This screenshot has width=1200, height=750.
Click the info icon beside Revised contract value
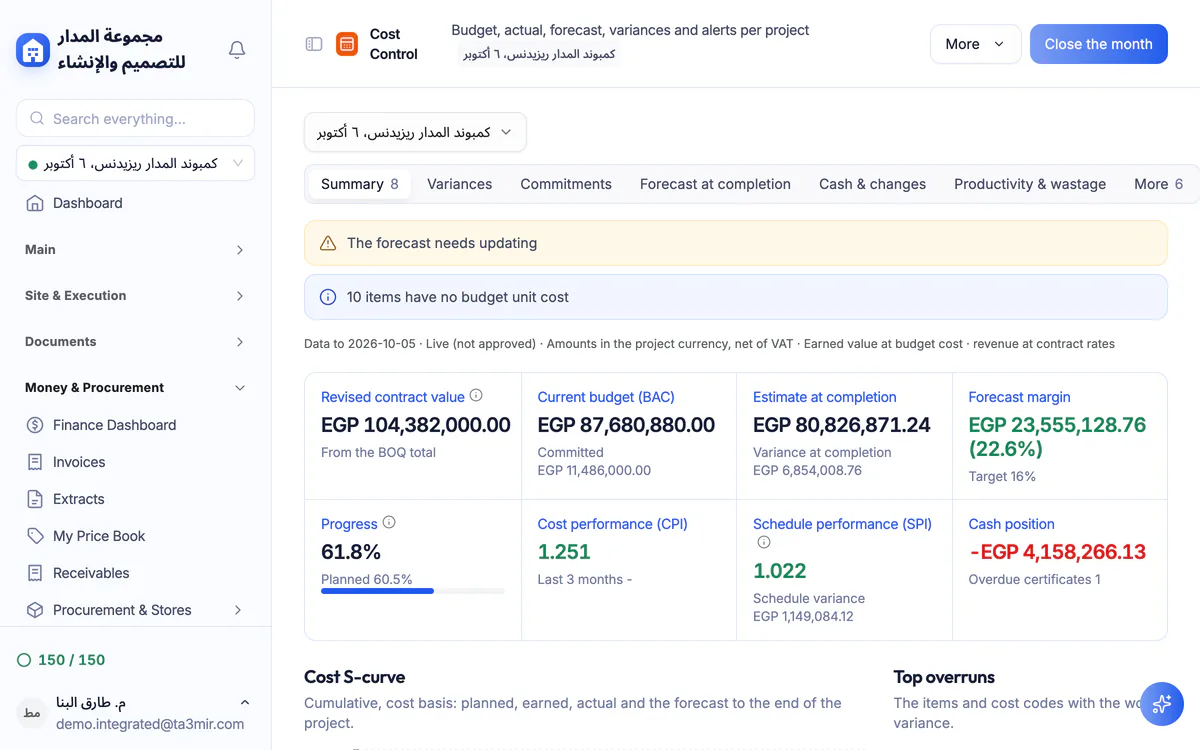476,396
